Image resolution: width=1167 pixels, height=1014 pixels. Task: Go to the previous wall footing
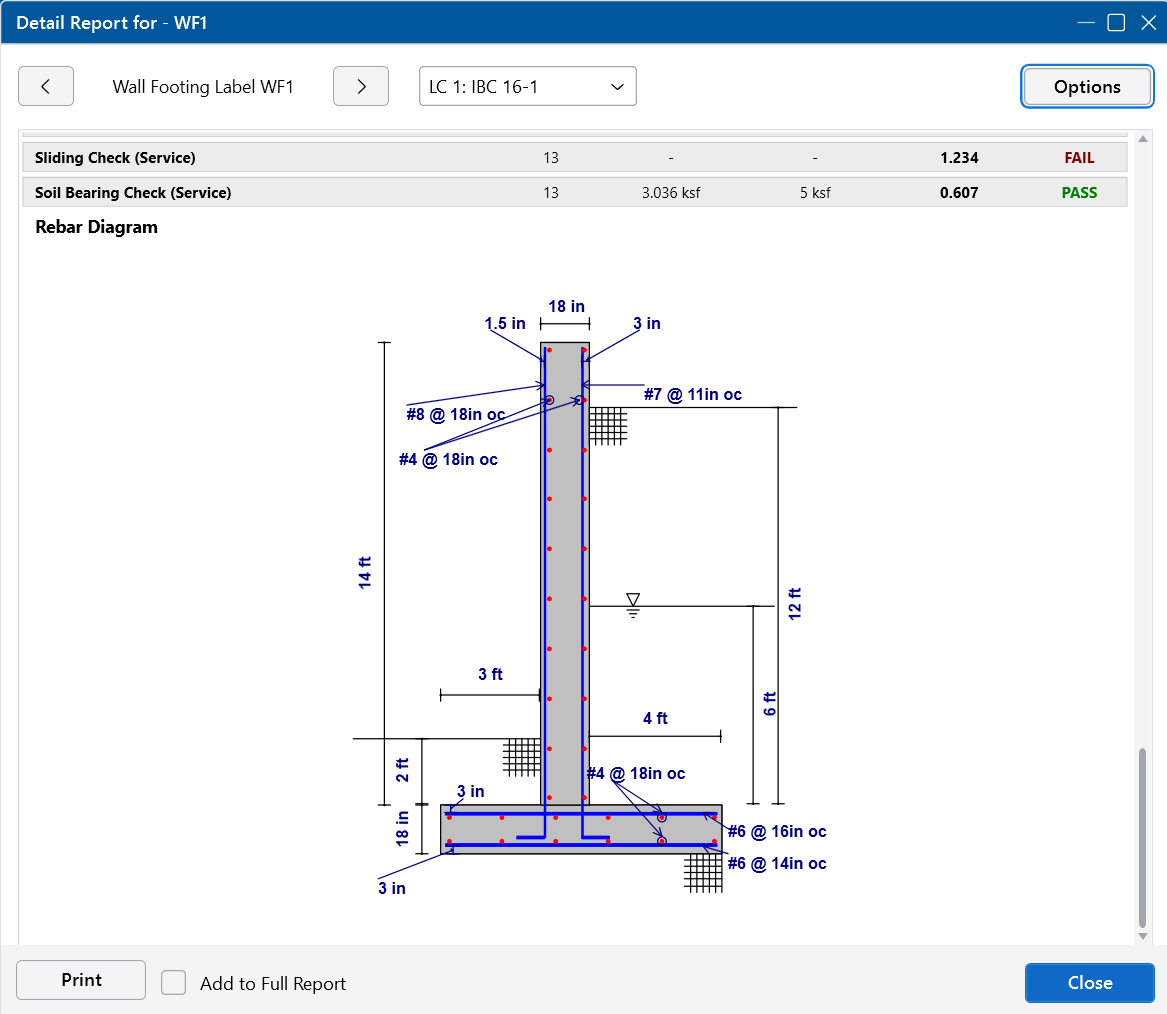(46, 86)
